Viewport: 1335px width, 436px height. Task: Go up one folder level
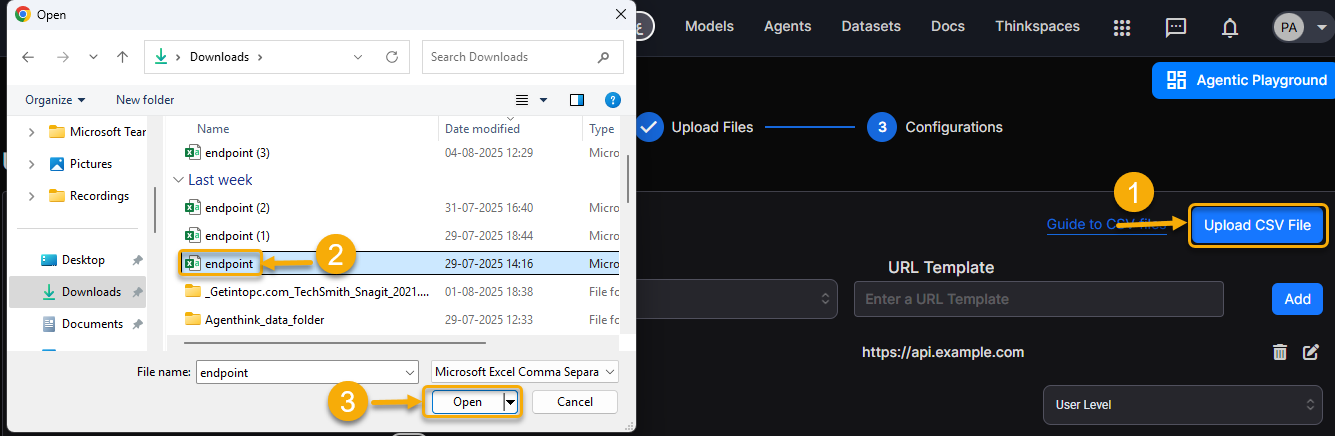coord(122,57)
